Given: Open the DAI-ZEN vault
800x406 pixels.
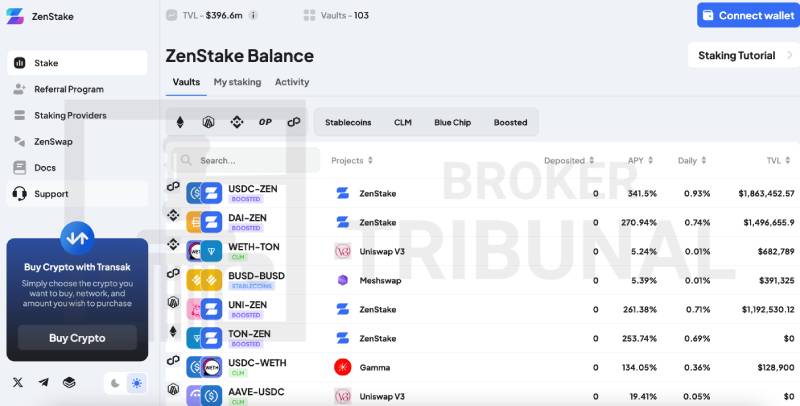Looking at the screenshot, I should click(483, 222).
